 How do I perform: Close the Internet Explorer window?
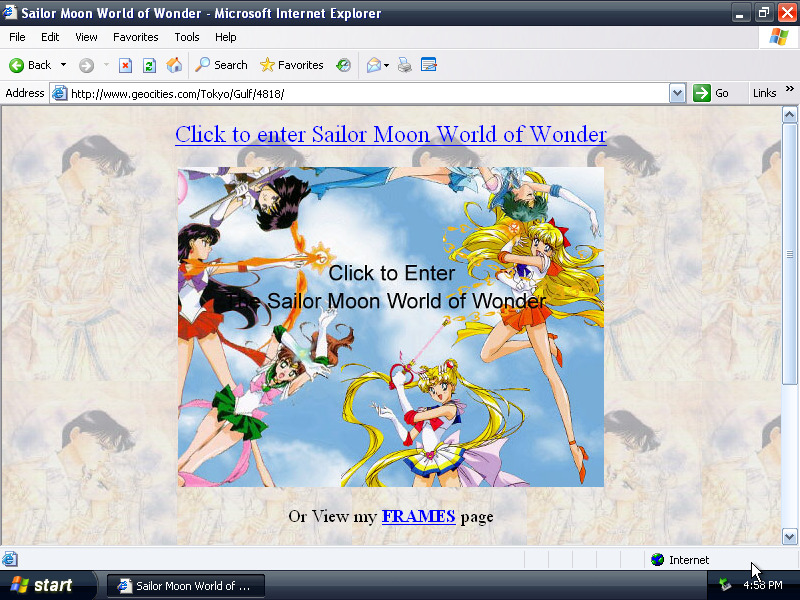787,13
